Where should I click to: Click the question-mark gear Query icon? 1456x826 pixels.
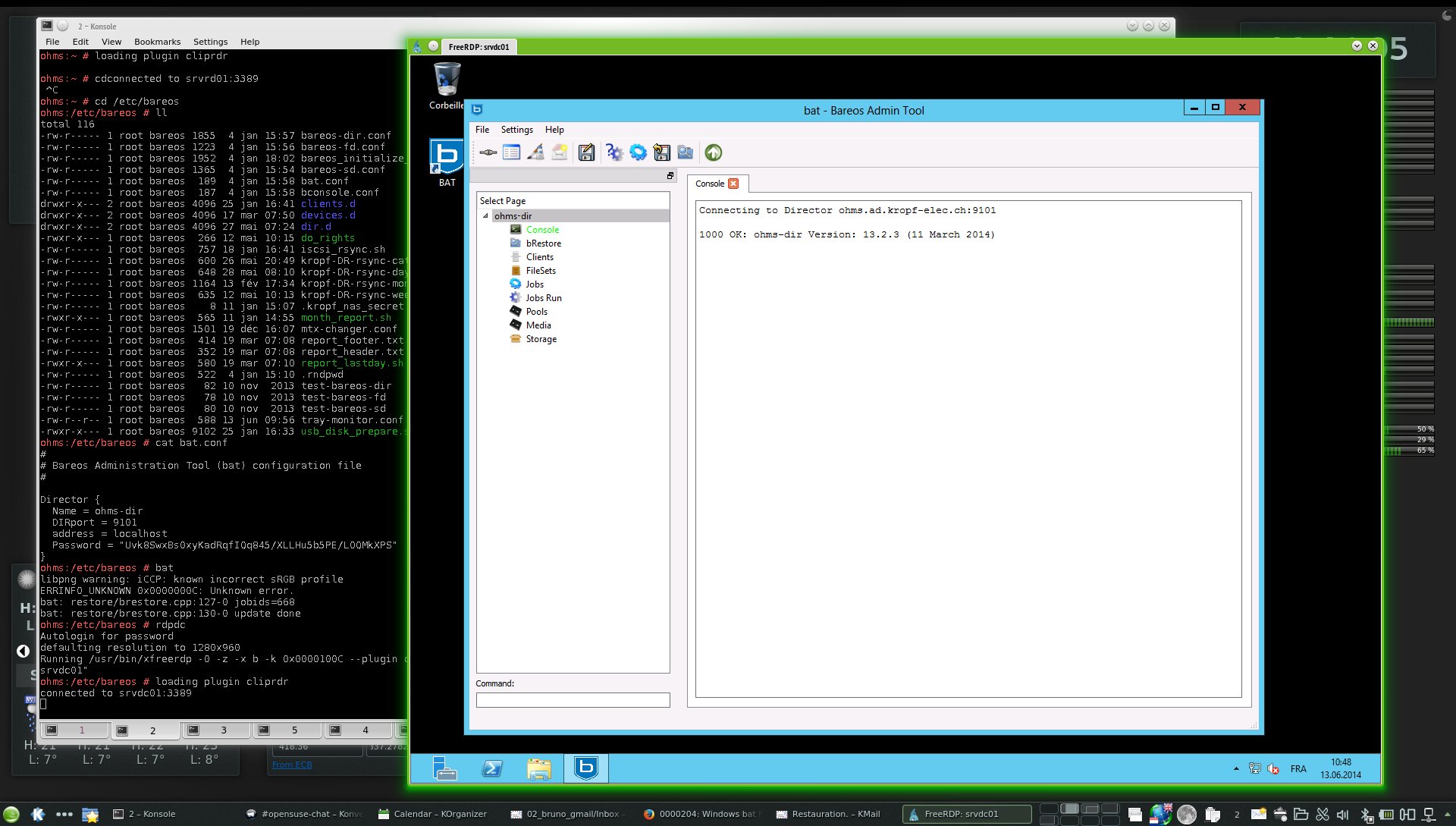click(614, 152)
